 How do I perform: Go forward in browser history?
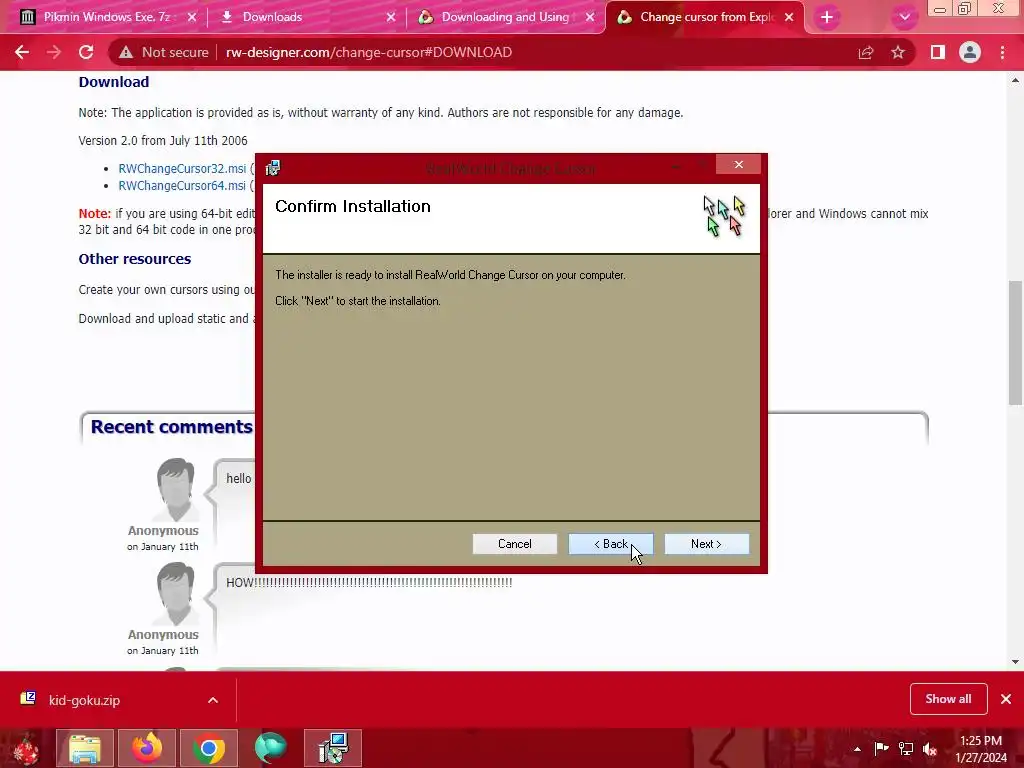coord(54,52)
